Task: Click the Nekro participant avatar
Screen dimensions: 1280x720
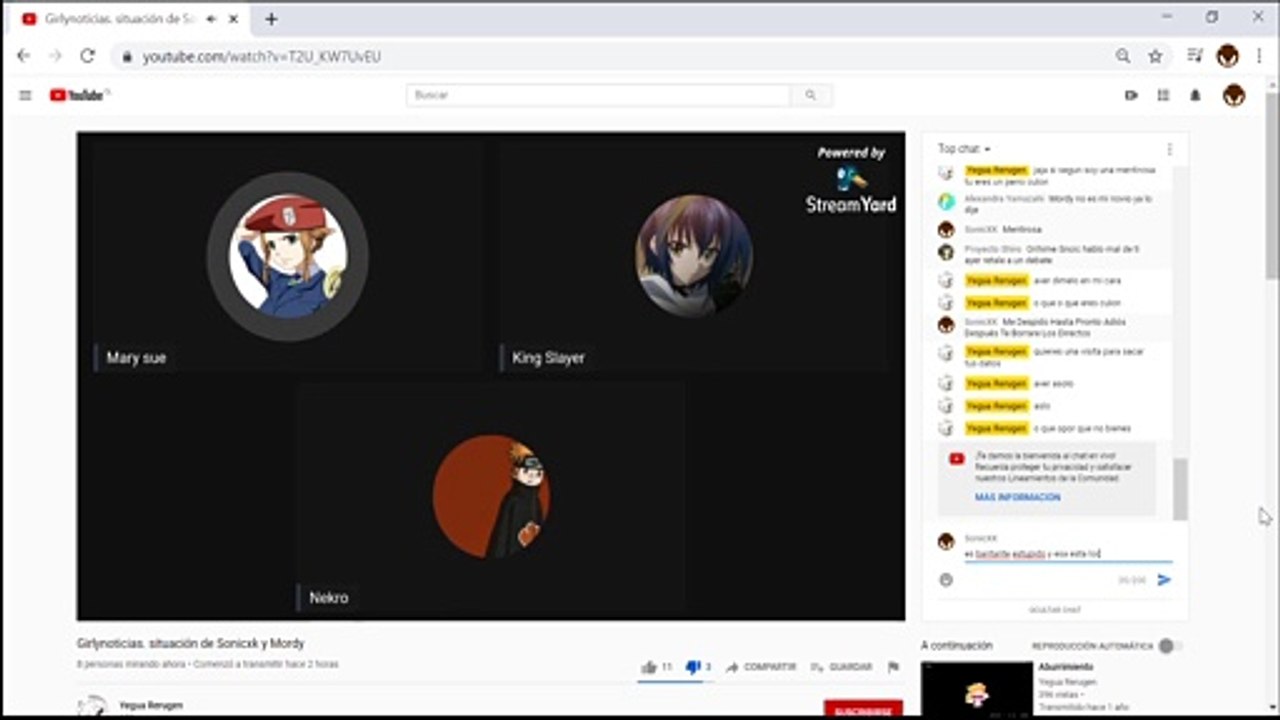Action: coord(491,496)
